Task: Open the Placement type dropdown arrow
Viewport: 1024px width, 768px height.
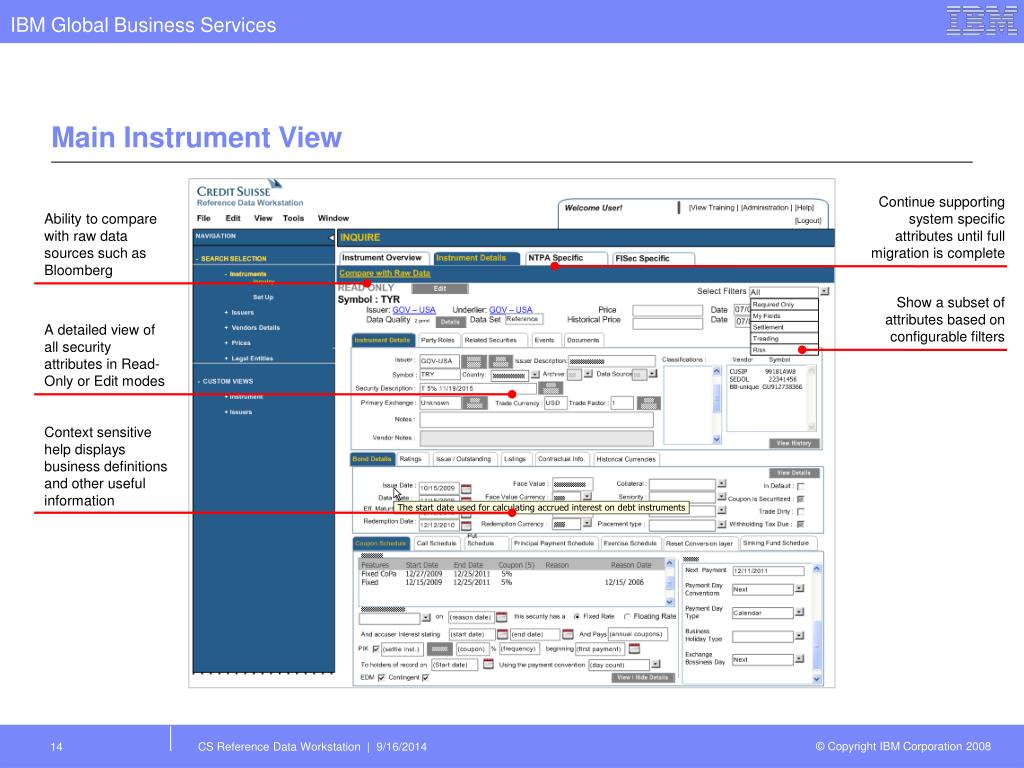Action: click(722, 524)
